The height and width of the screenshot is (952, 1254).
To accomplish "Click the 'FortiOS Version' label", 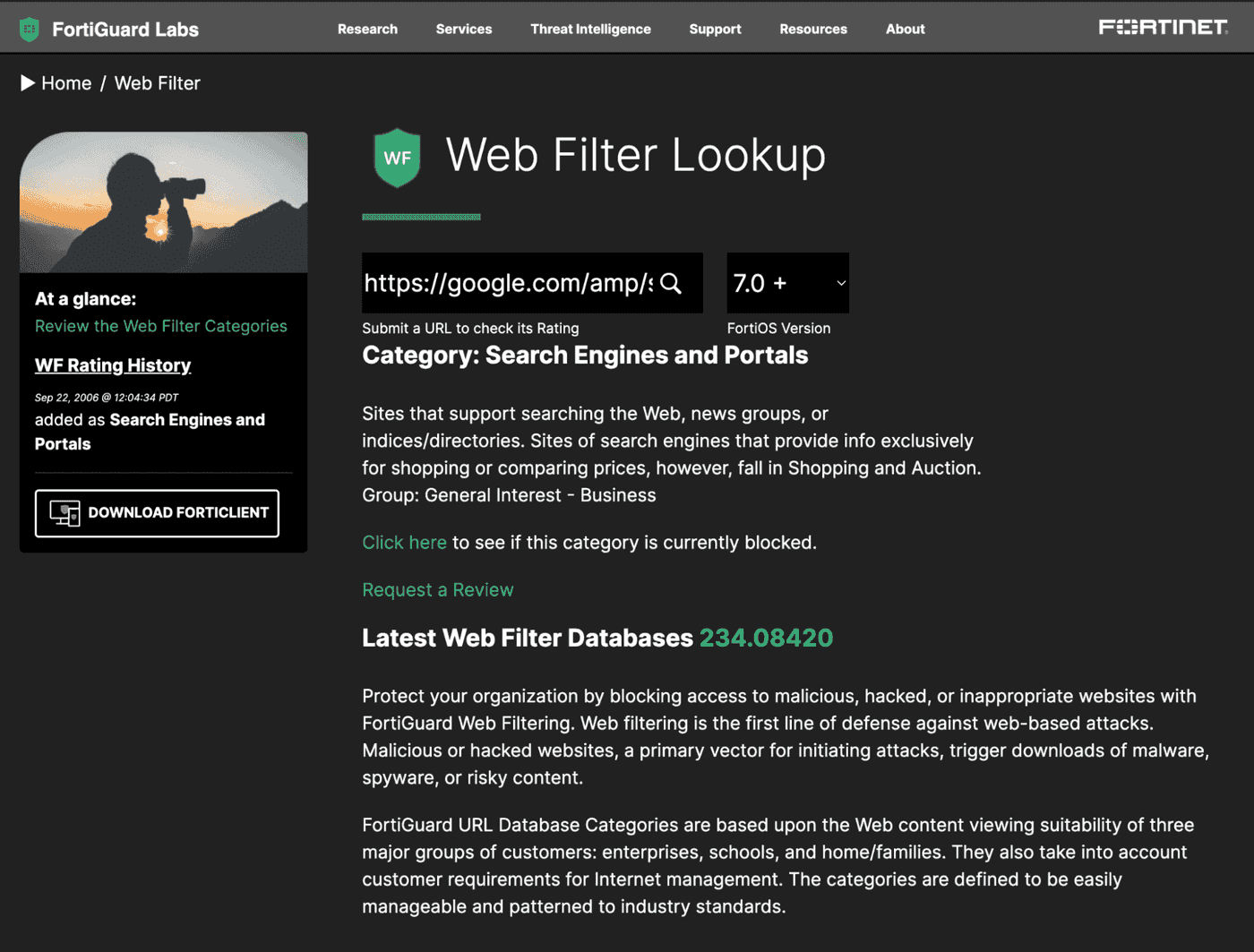I will pyautogui.click(x=778, y=329).
